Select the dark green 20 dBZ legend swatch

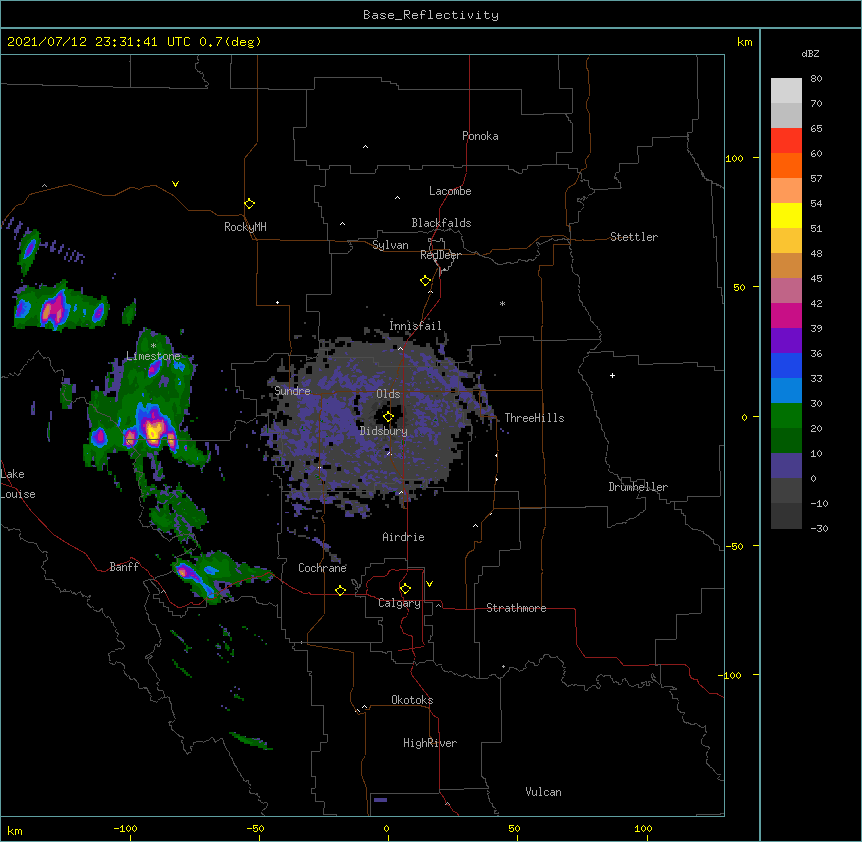786,440
